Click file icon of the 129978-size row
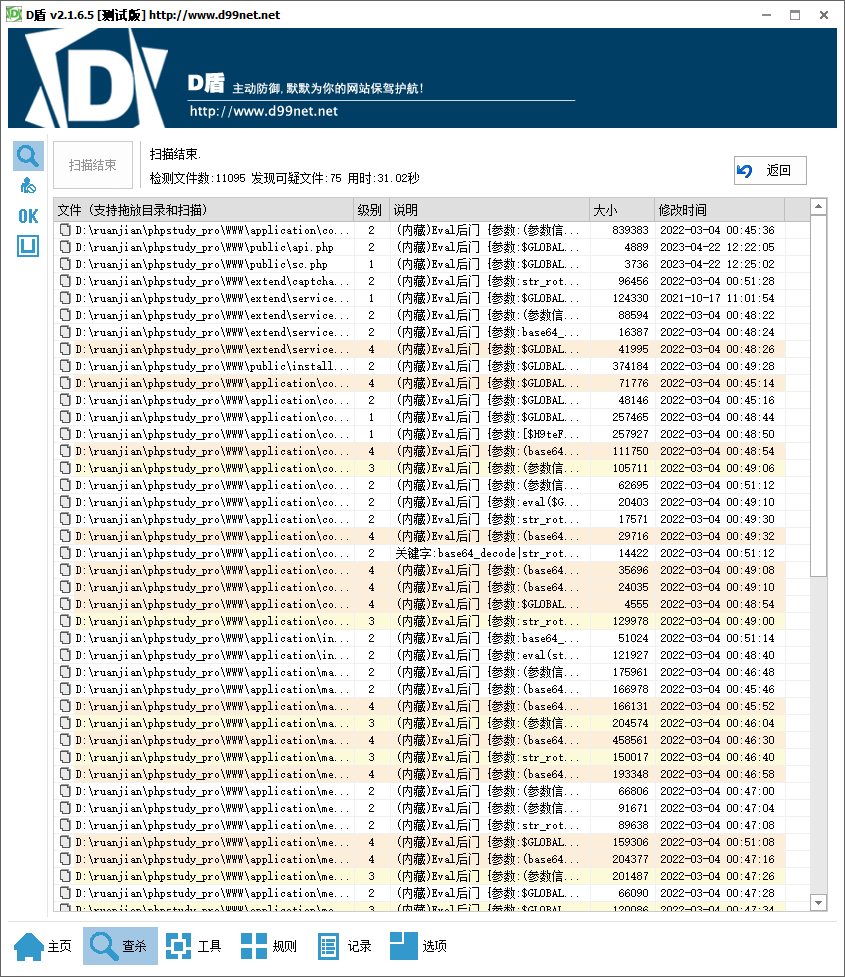 [65, 621]
